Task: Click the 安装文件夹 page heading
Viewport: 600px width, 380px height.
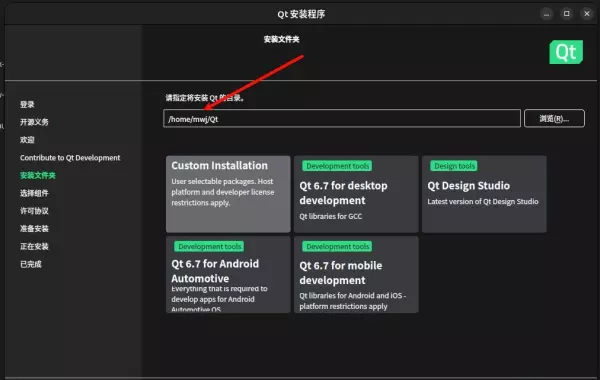Action: click(281, 39)
